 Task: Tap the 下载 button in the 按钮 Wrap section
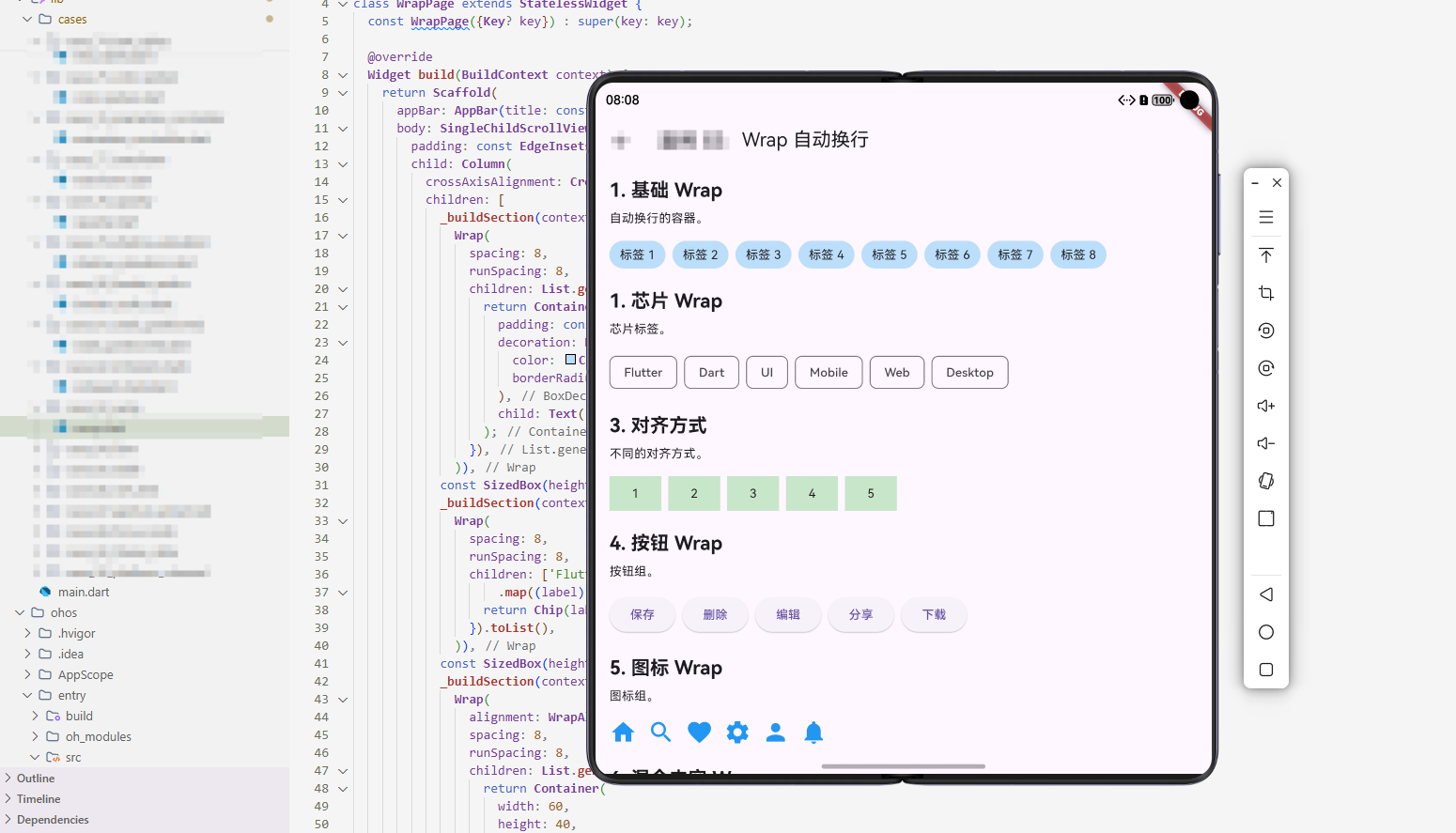(x=933, y=615)
